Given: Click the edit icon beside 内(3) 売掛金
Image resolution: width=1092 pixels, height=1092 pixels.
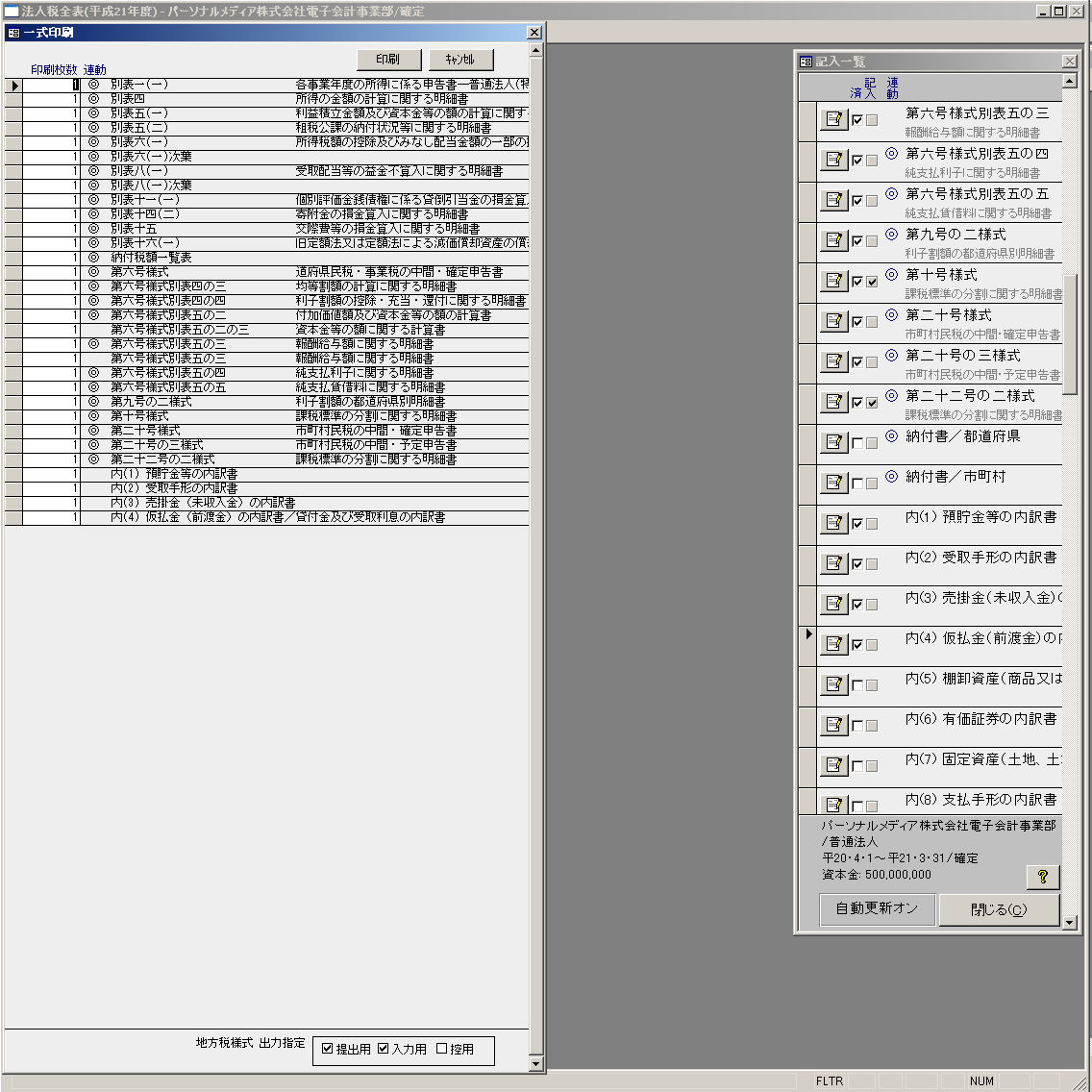Looking at the screenshot, I should pyautogui.click(x=833, y=604).
